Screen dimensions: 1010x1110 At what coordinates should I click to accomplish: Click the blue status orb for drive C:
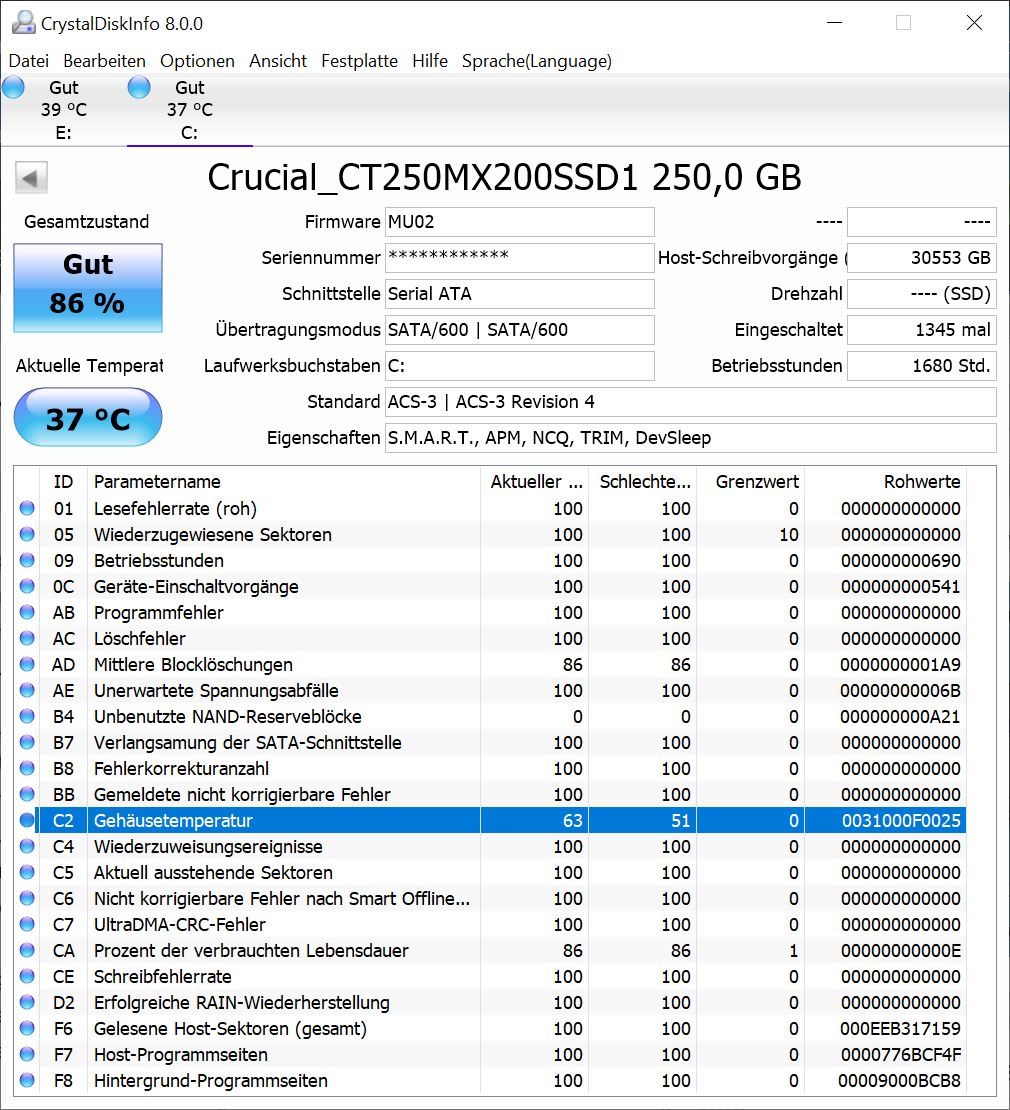(x=139, y=88)
